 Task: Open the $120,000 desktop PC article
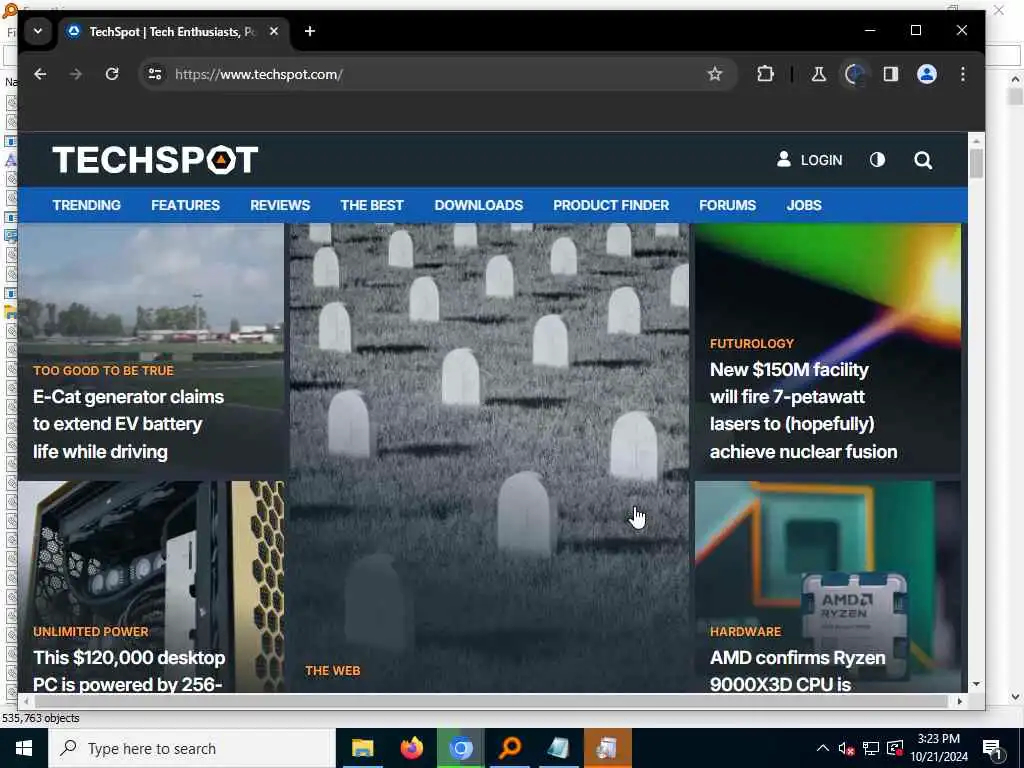pyautogui.click(x=129, y=671)
